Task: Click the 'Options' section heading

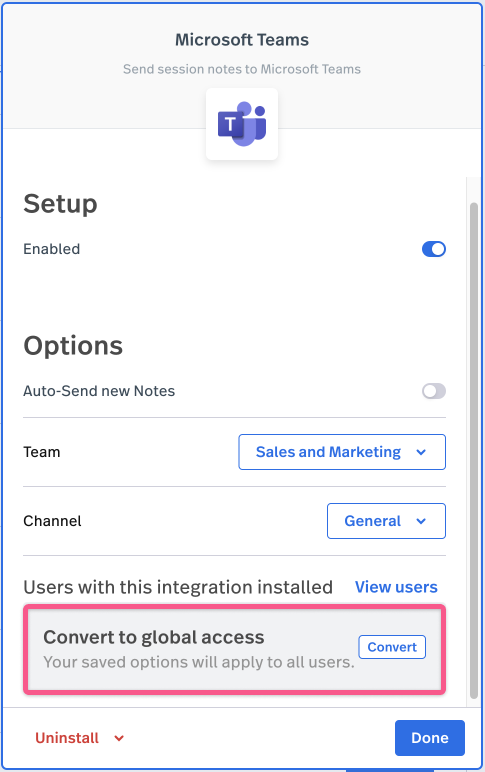Action: pyautogui.click(x=73, y=346)
